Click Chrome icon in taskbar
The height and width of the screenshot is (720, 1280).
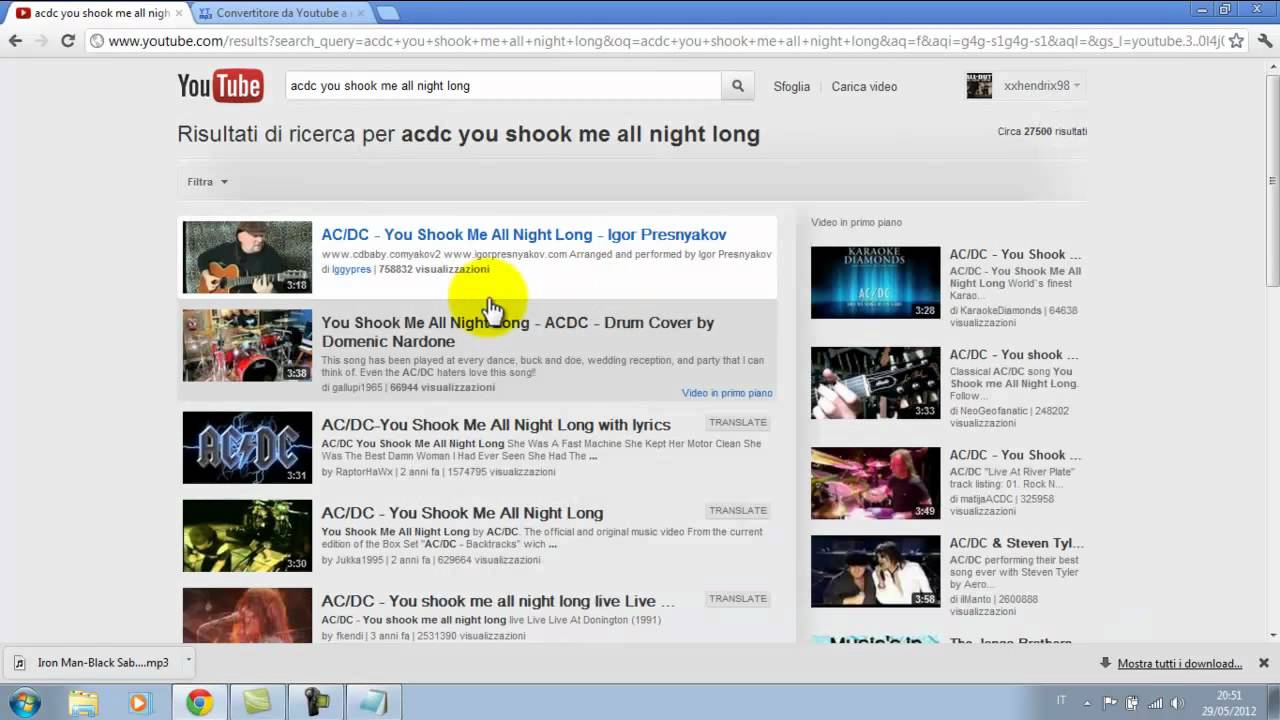[x=199, y=702]
